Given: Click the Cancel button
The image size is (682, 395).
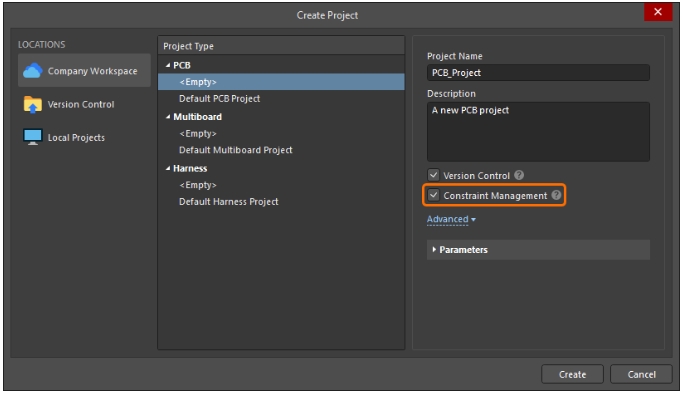Looking at the screenshot, I should (x=641, y=374).
